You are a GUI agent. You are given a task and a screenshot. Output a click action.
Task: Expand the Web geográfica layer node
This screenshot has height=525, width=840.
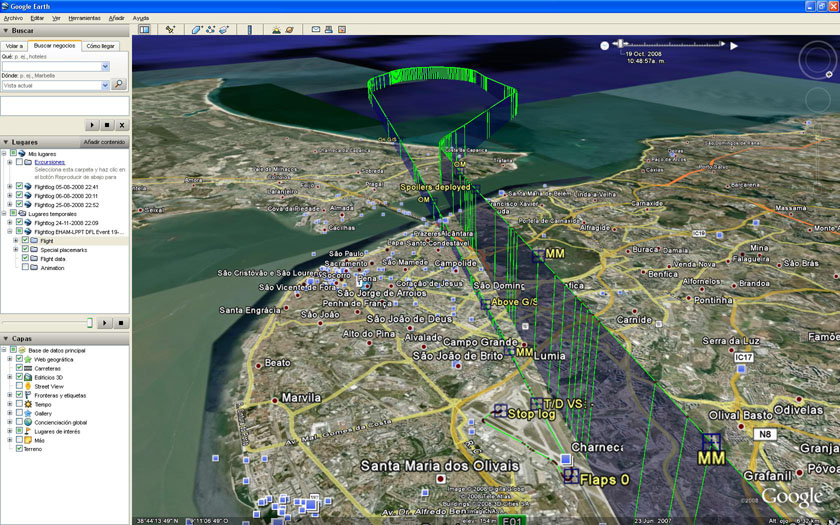point(10,359)
